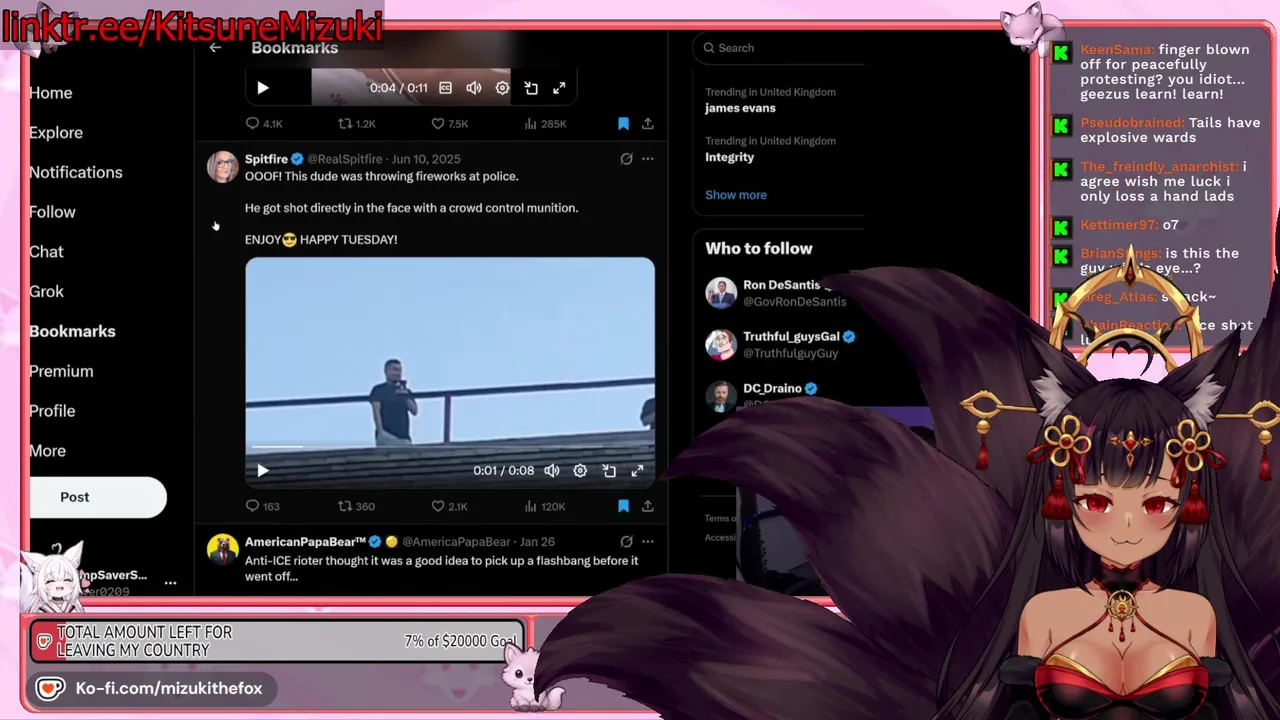Viewport: 1280px width, 720px height.
Task: Open AmericanPapaBear's profile avatar
Action: coord(222,550)
